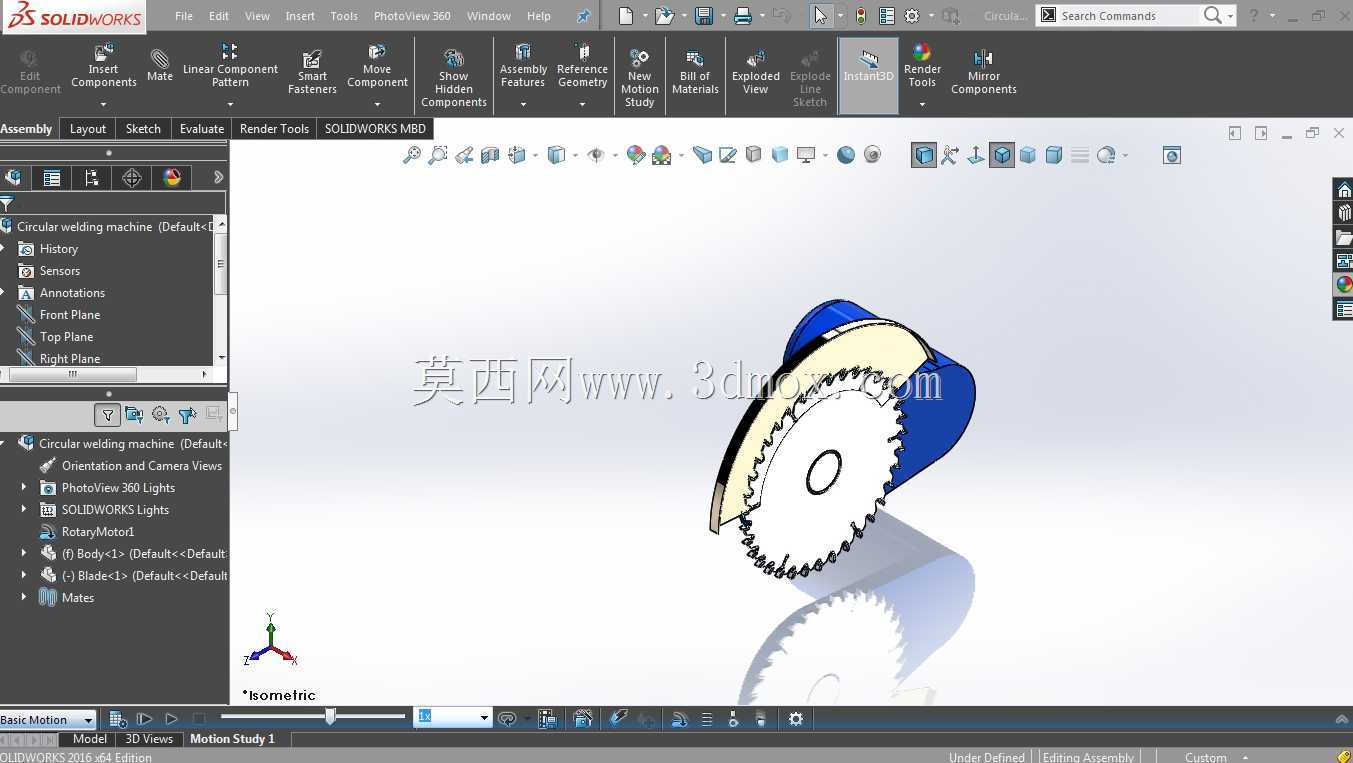1353x763 pixels.
Task: Open the Insert menu
Action: pos(300,16)
